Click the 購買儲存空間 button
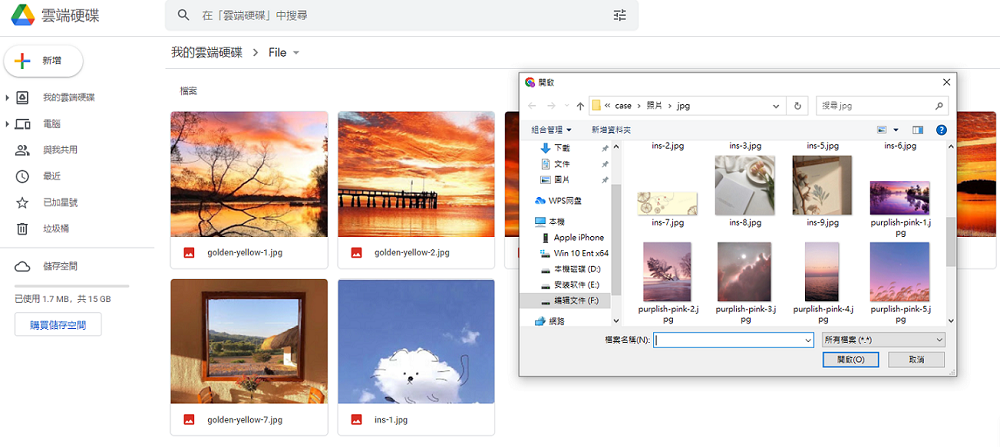The image size is (1000, 447). tap(58, 325)
